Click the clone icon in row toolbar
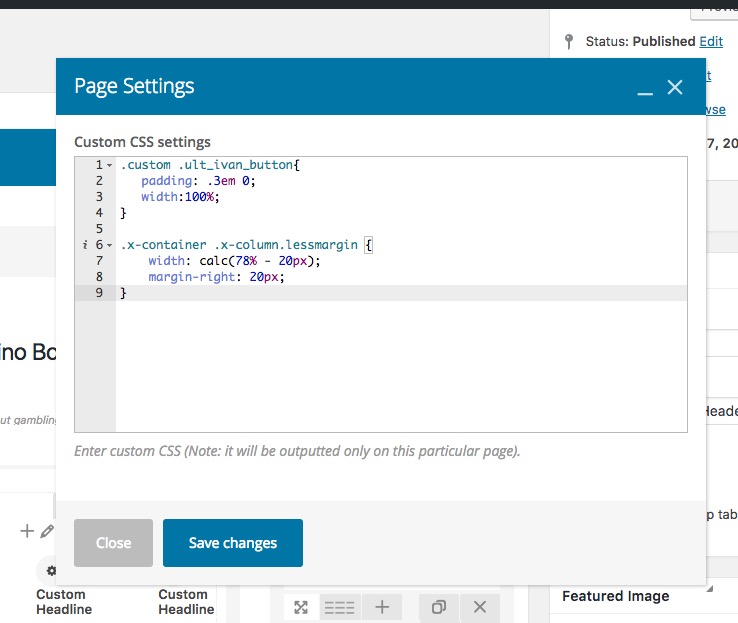Screen dimensions: 738x623 click(438, 607)
